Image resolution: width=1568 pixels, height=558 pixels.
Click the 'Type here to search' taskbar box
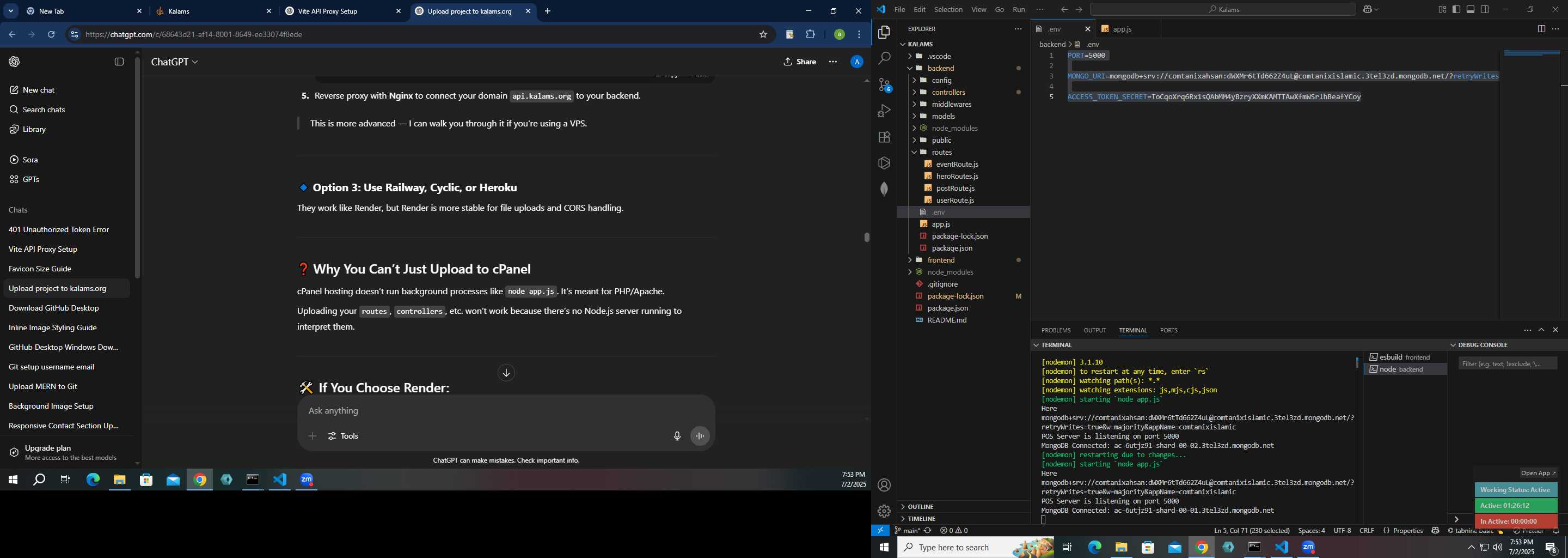(x=976, y=548)
